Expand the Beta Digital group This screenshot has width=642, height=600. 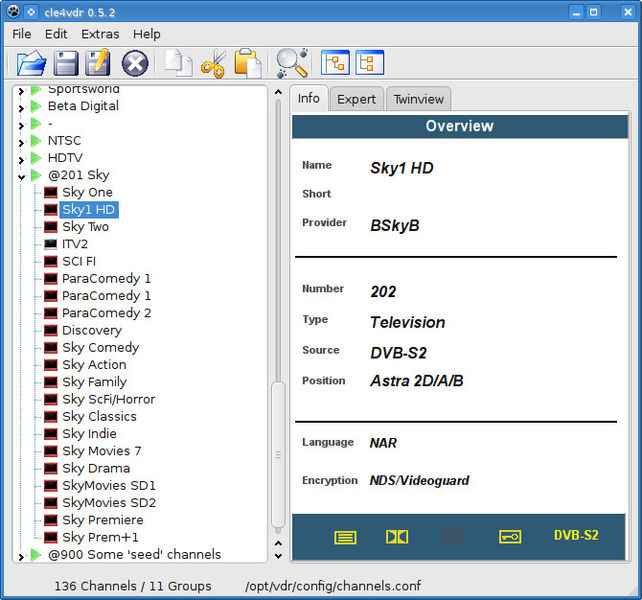(x=21, y=106)
